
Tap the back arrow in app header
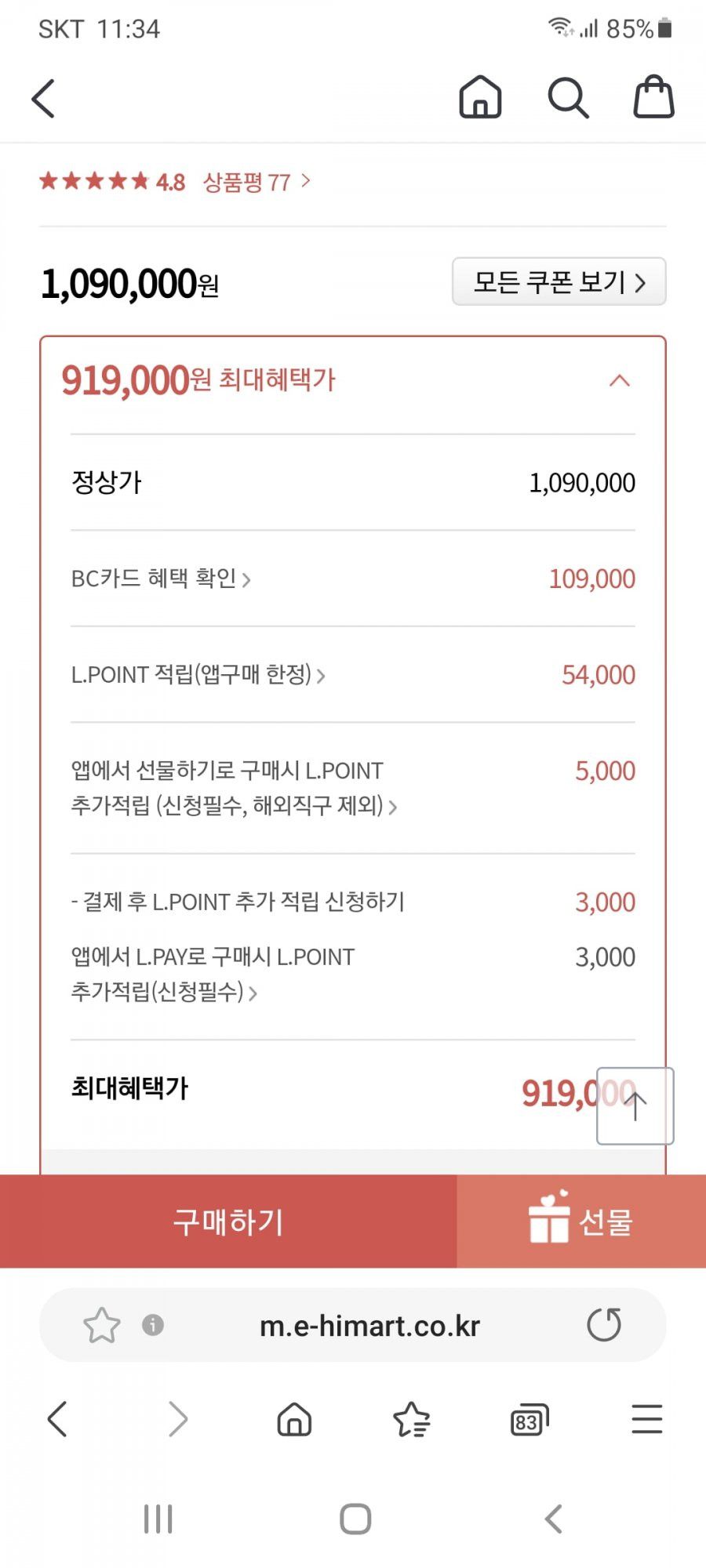(44, 99)
